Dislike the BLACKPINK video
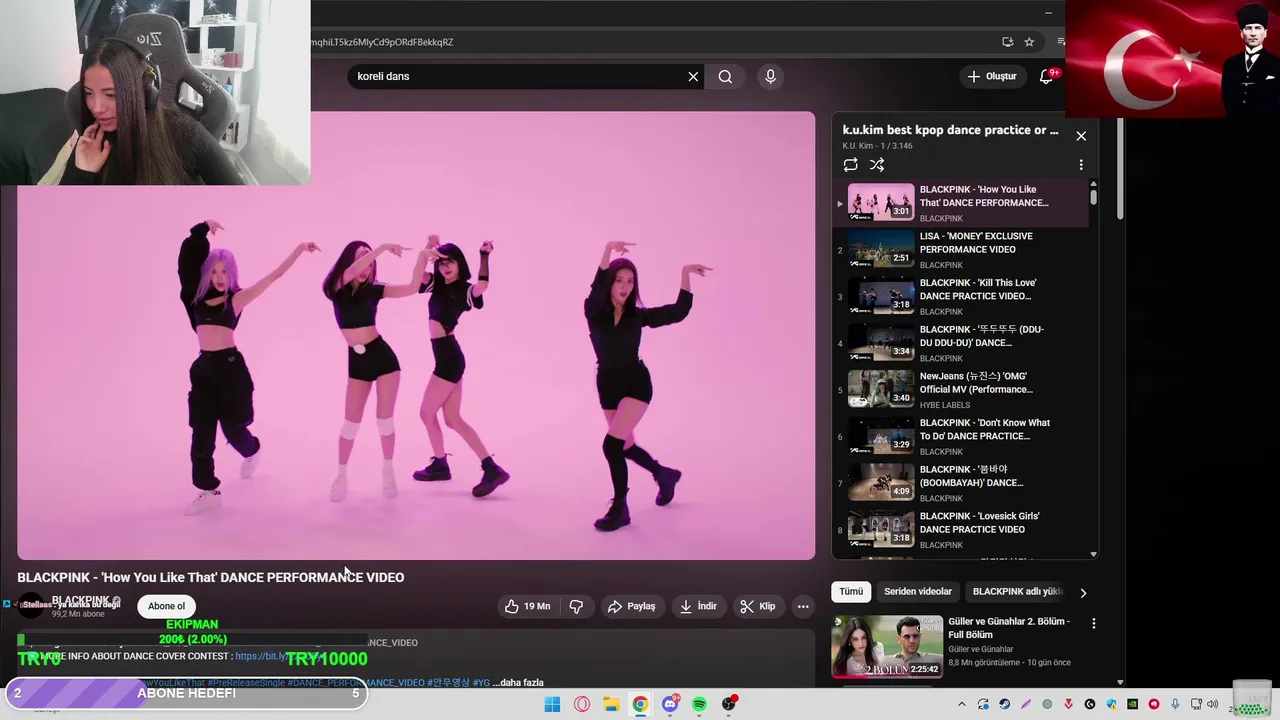The image size is (1280, 720). [x=576, y=606]
